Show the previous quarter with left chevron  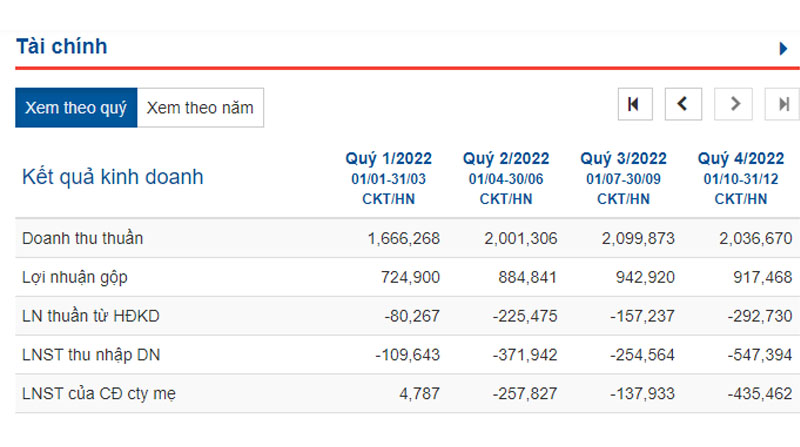[683, 104]
